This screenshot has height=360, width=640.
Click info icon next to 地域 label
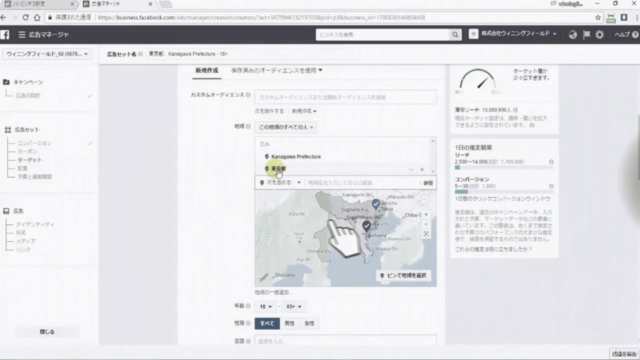pyautogui.click(x=248, y=127)
